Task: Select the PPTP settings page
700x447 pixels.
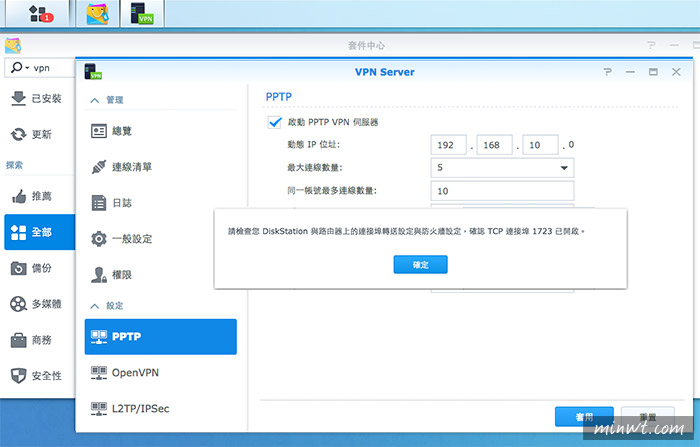Action: coord(161,337)
